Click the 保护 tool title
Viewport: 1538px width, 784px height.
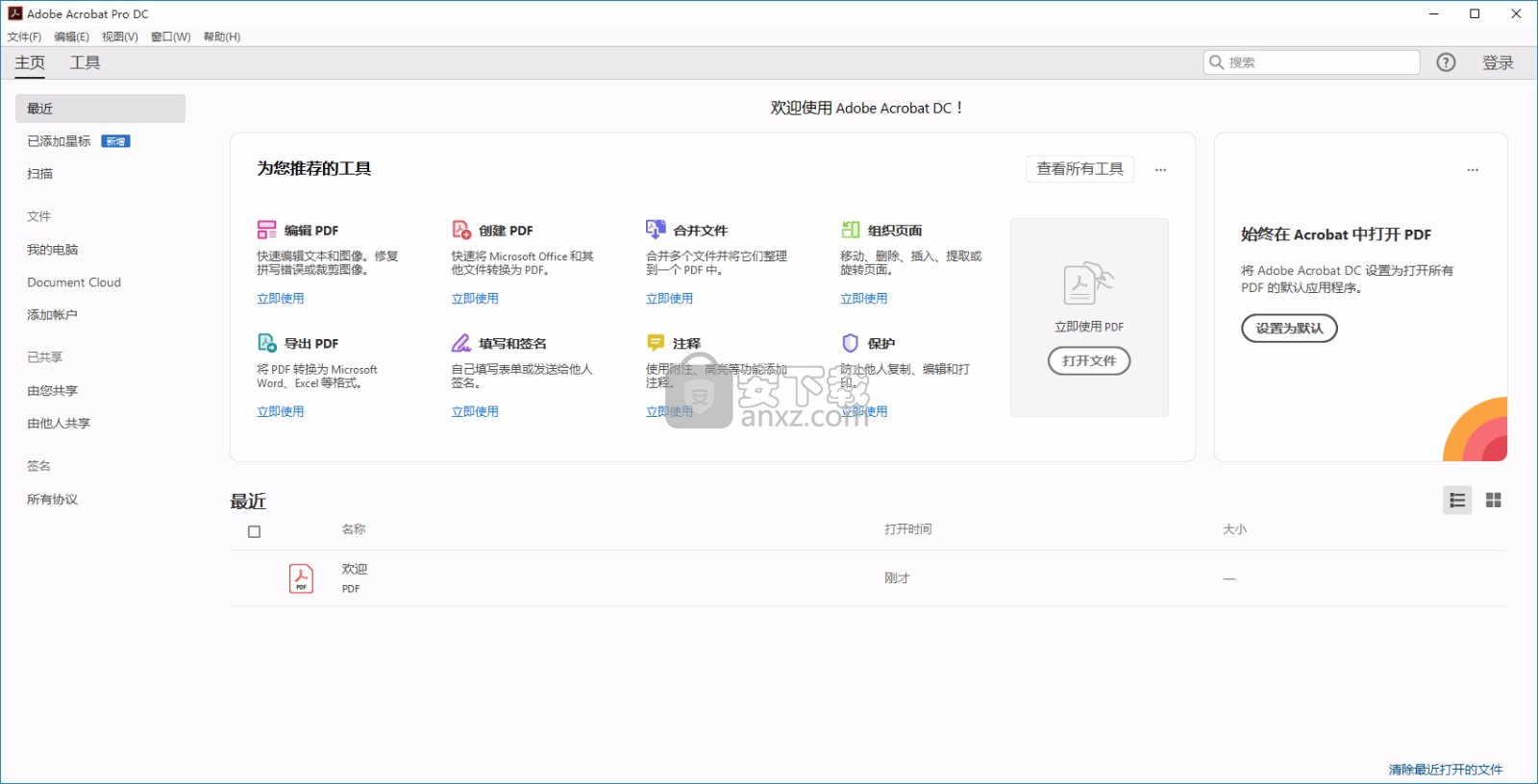coord(881,343)
